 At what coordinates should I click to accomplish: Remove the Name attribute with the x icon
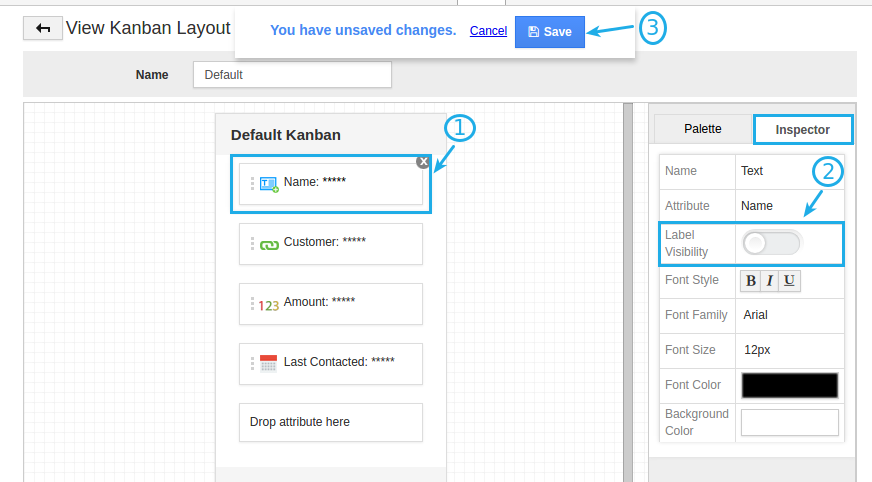(423, 161)
